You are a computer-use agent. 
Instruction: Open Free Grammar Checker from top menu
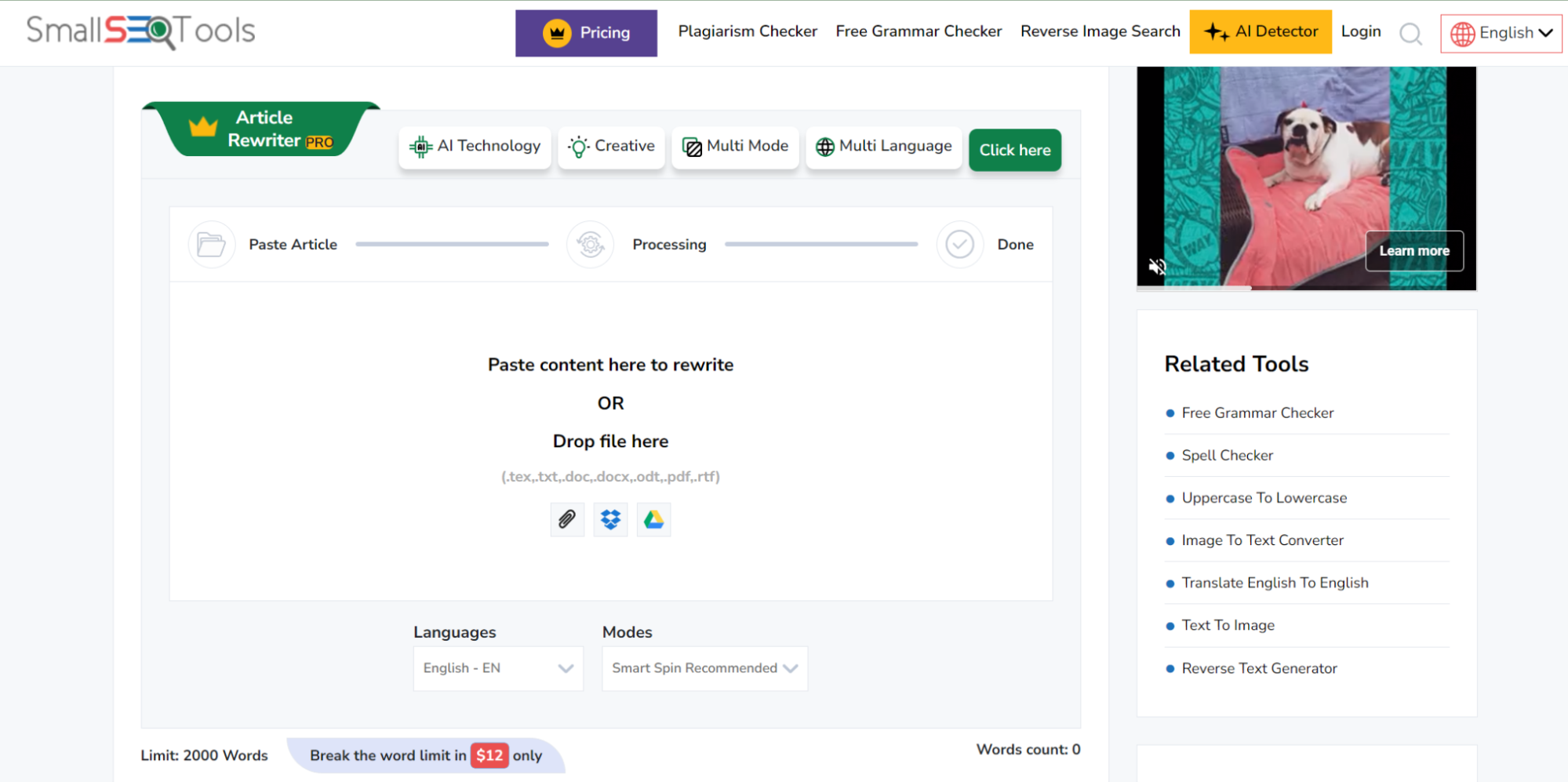919,31
